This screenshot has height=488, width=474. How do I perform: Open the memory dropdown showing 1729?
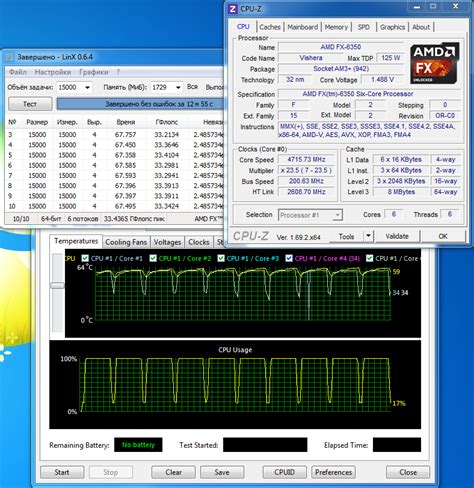click(x=178, y=87)
